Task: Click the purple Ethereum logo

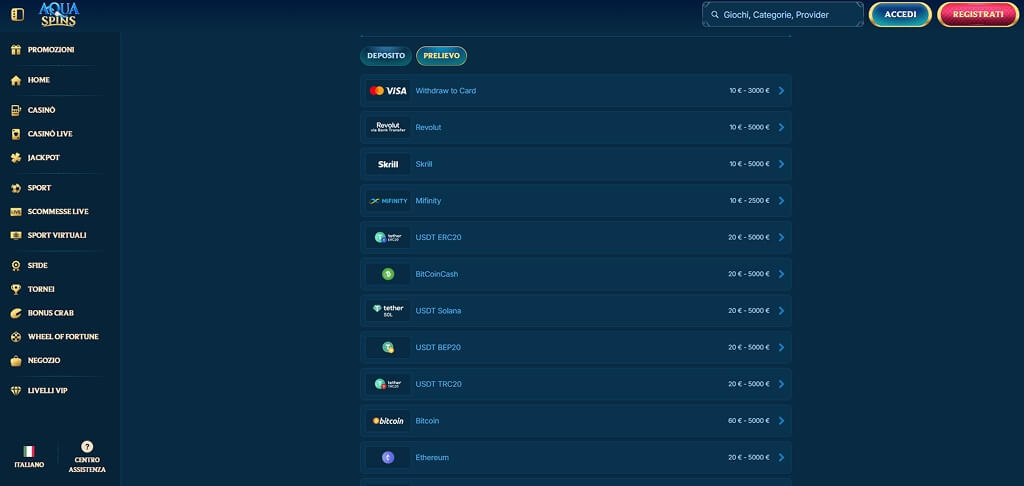Action: (x=388, y=457)
